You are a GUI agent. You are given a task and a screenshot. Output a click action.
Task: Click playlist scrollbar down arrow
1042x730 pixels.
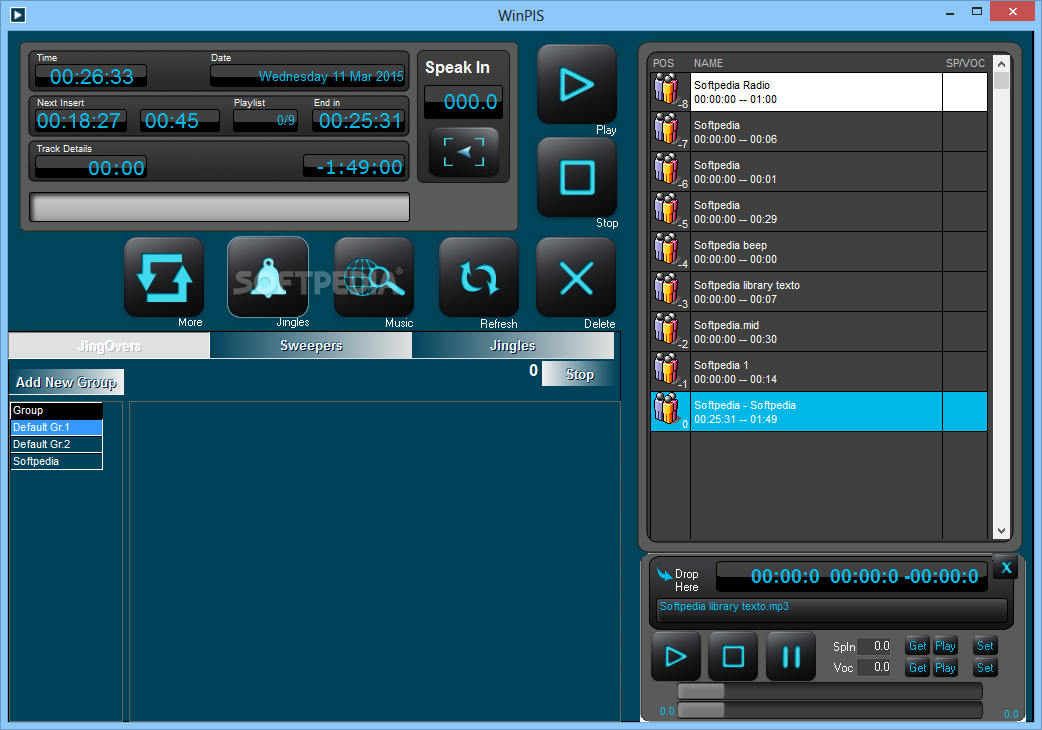(1001, 531)
